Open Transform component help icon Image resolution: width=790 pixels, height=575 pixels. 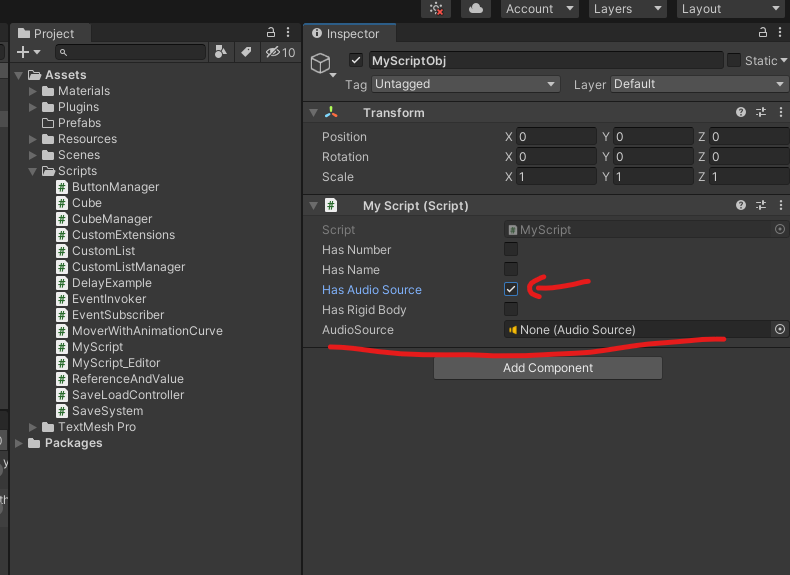coord(741,112)
